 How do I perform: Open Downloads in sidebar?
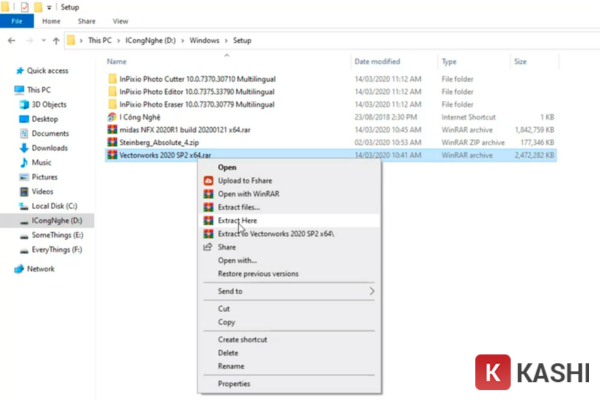tap(50, 148)
